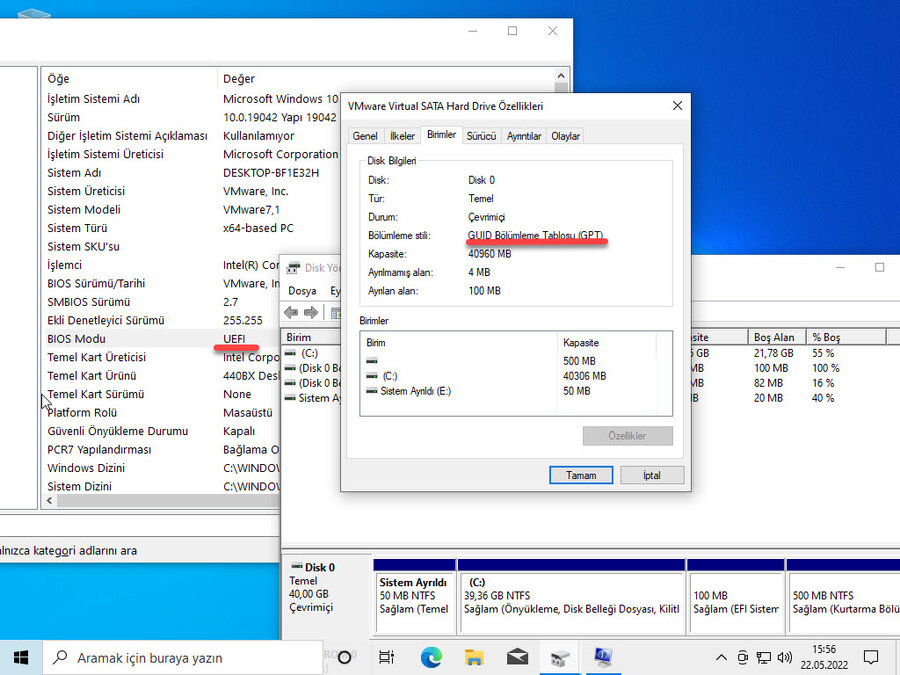Cancel the dialog with İptal
The width and height of the screenshot is (900, 675).
[x=652, y=475]
